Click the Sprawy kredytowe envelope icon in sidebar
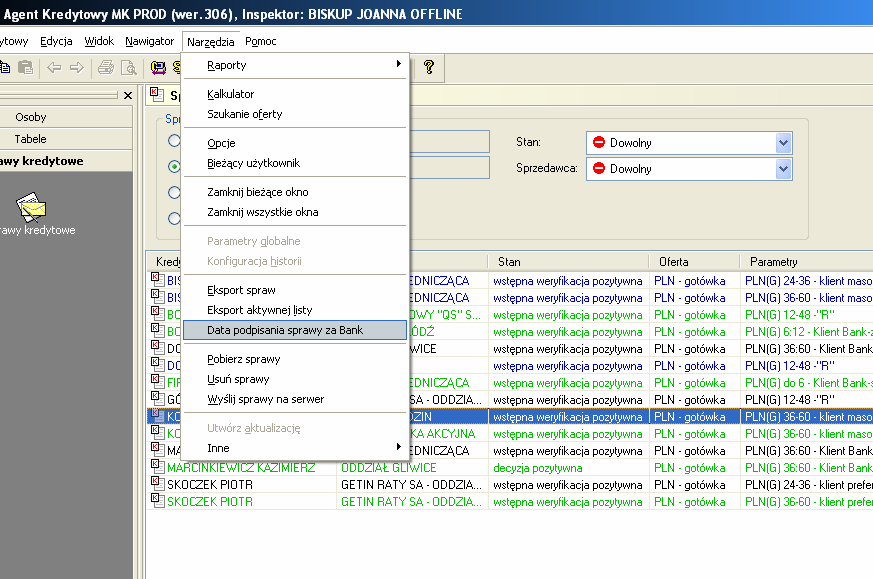873x579 pixels. (31, 207)
